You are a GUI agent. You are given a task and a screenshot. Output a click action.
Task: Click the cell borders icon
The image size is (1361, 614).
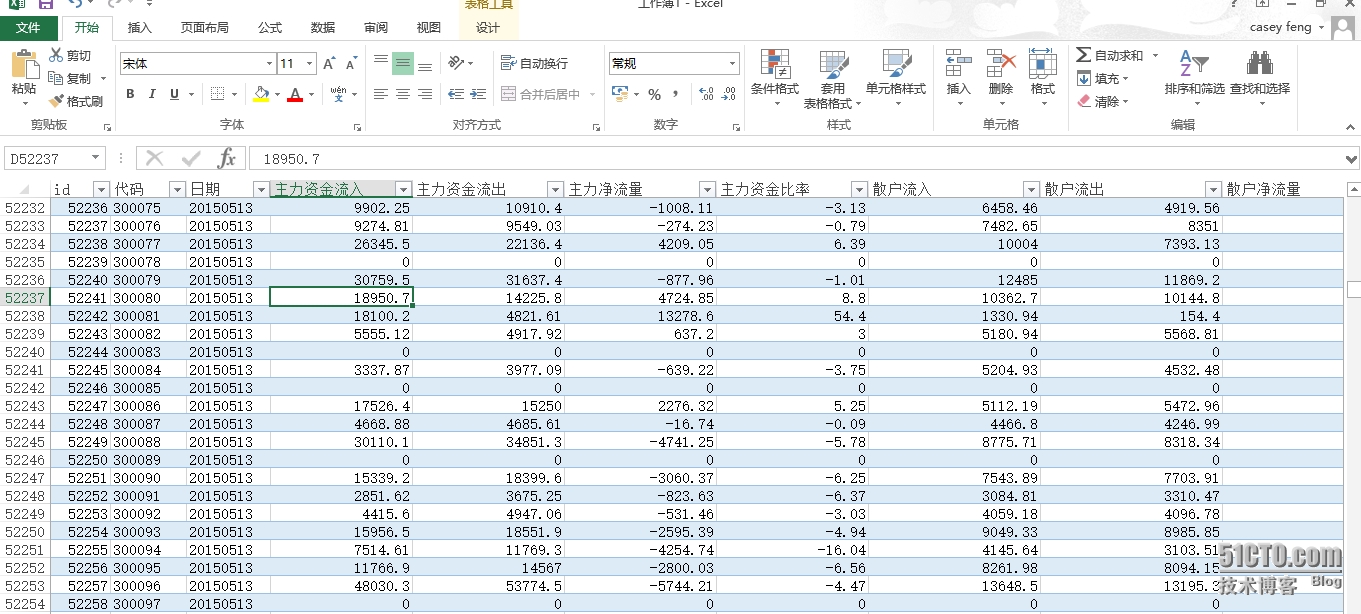coord(218,94)
